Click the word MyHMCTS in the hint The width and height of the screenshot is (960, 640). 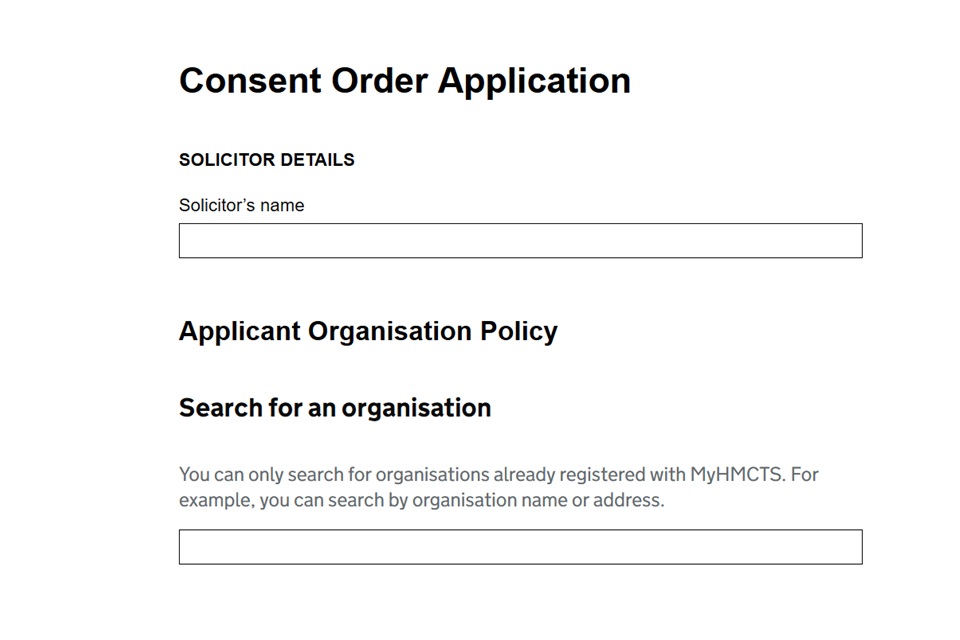click(x=737, y=475)
